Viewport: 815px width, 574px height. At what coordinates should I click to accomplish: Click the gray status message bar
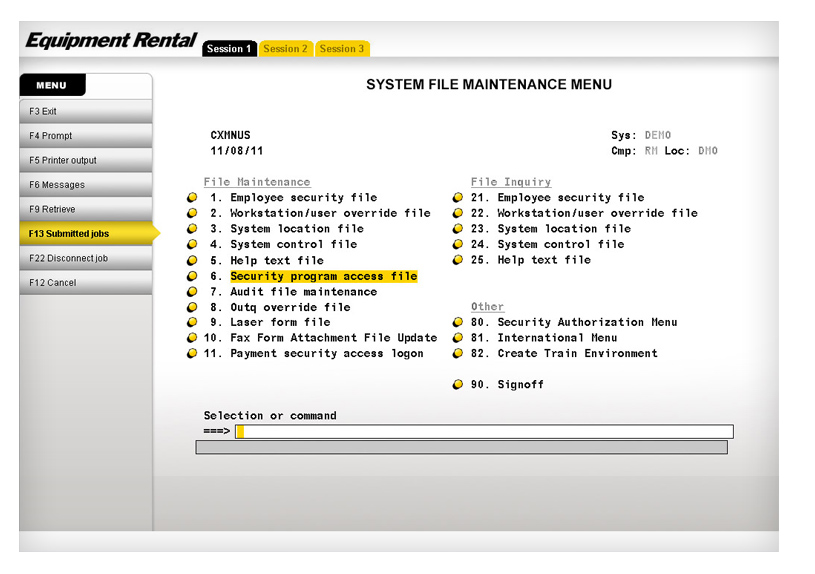[x=462, y=448]
